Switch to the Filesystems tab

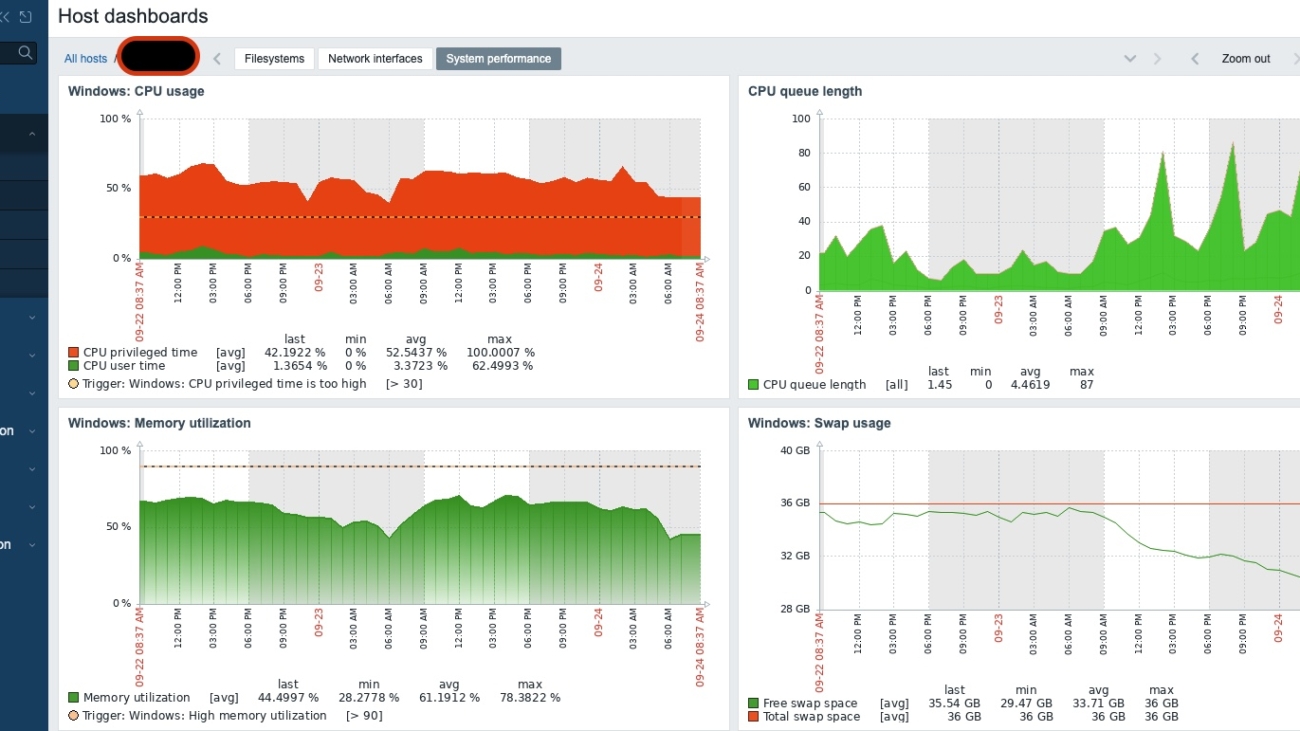click(x=274, y=59)
